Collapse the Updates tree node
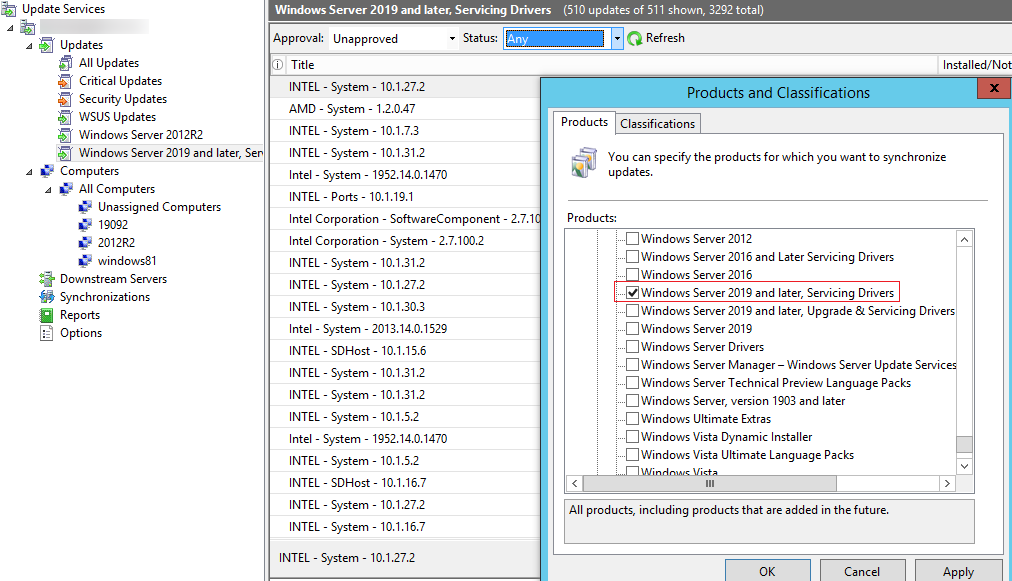The width and height of the screenshot is (1012, 581). (29, 46)
